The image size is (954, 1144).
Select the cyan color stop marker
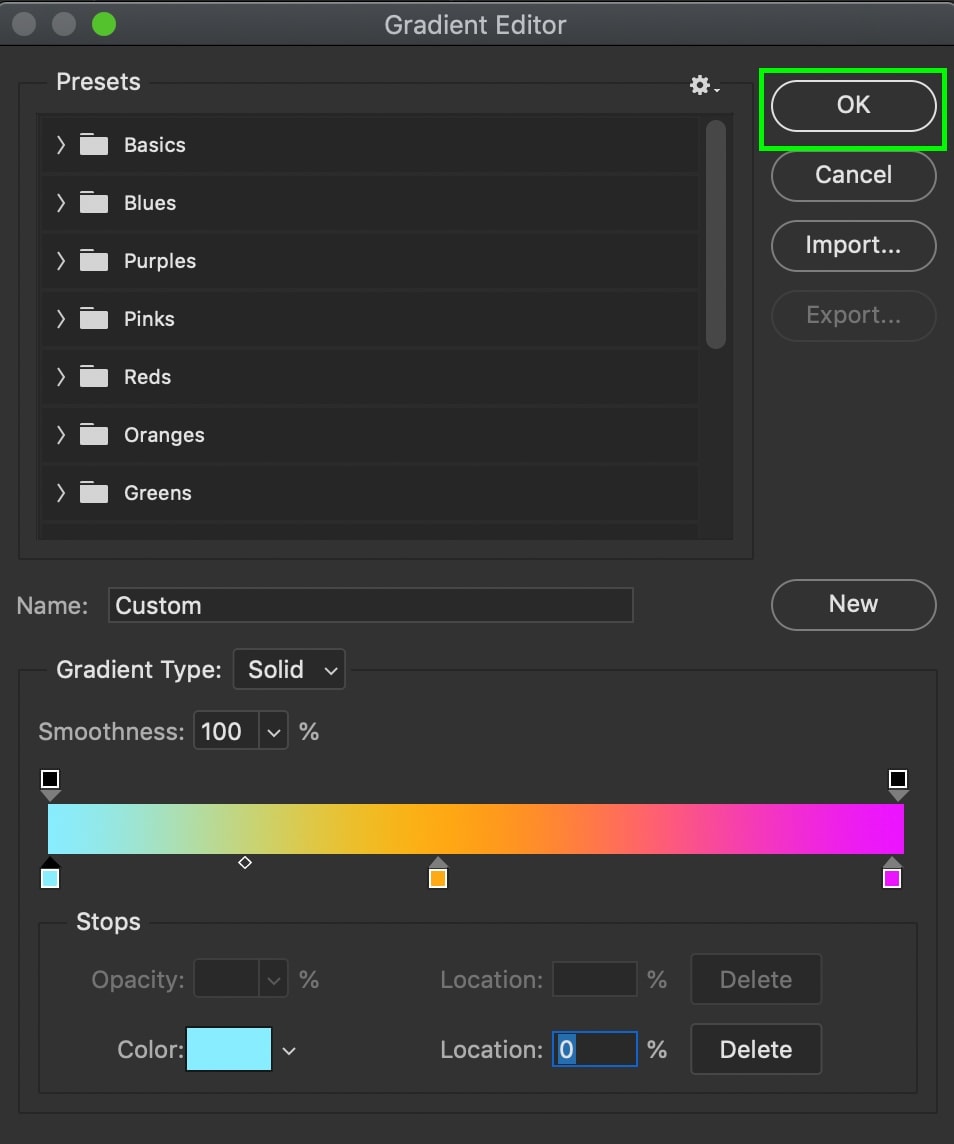tap(50, 874)
